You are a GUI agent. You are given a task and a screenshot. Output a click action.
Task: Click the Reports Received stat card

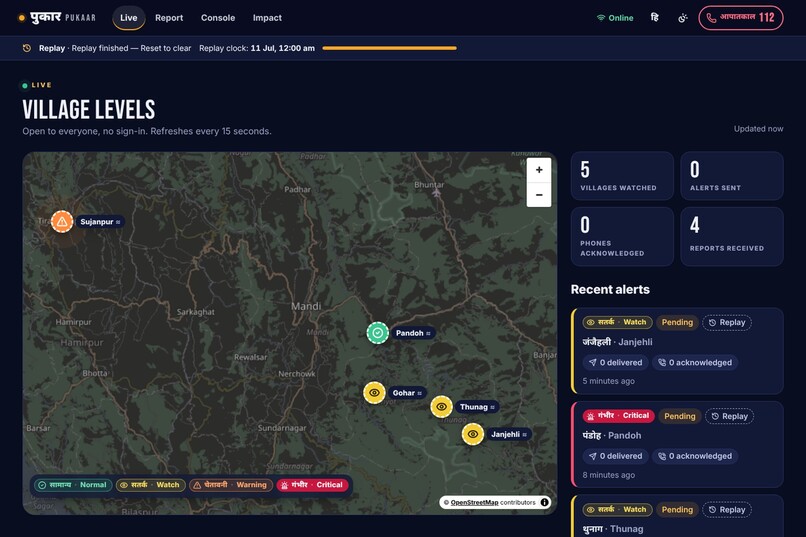tap(731, 236)
